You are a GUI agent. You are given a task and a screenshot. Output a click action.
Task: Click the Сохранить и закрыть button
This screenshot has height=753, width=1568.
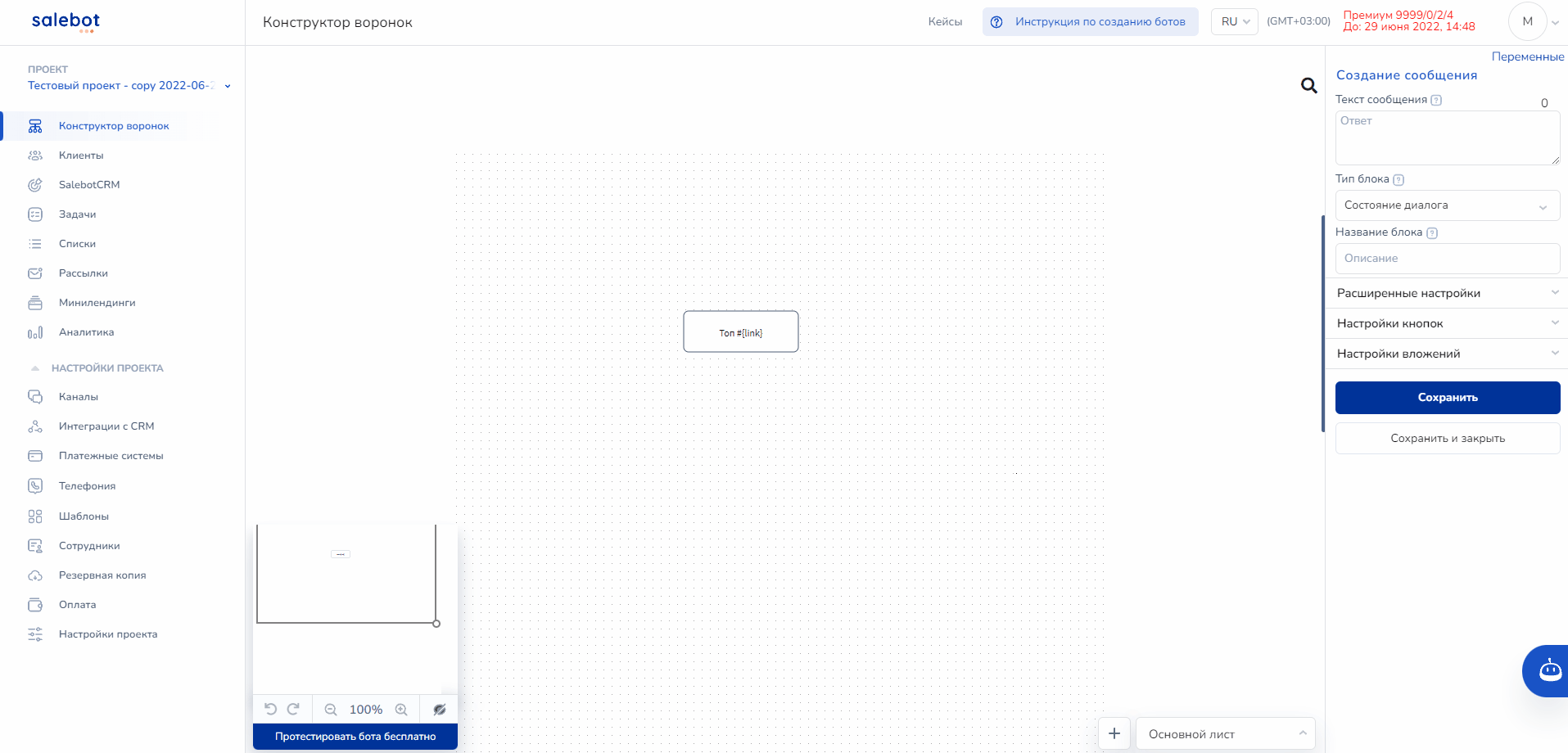point(1447,438)
